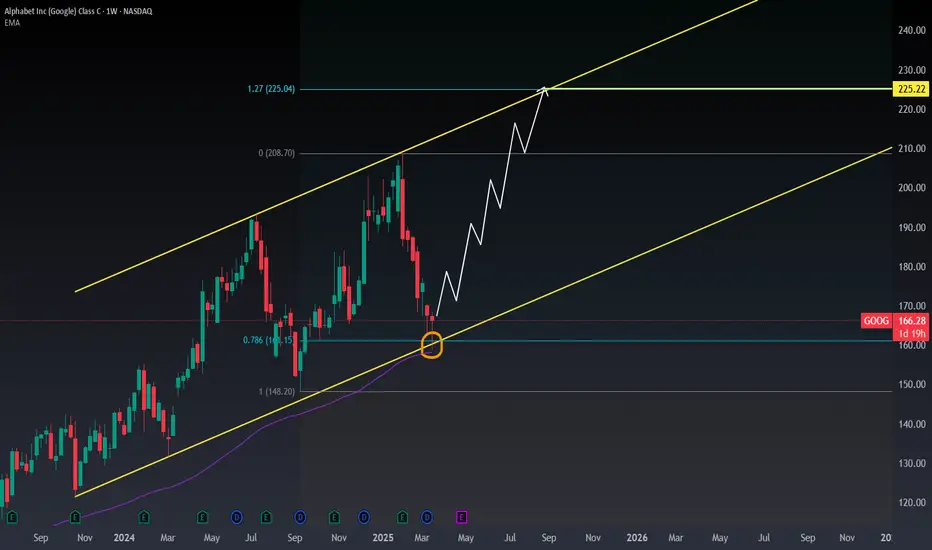The height and width of the screenshot is (550, 932).
Task: Click dividend D marker above Sep 2024
Action: pos(300,517)
